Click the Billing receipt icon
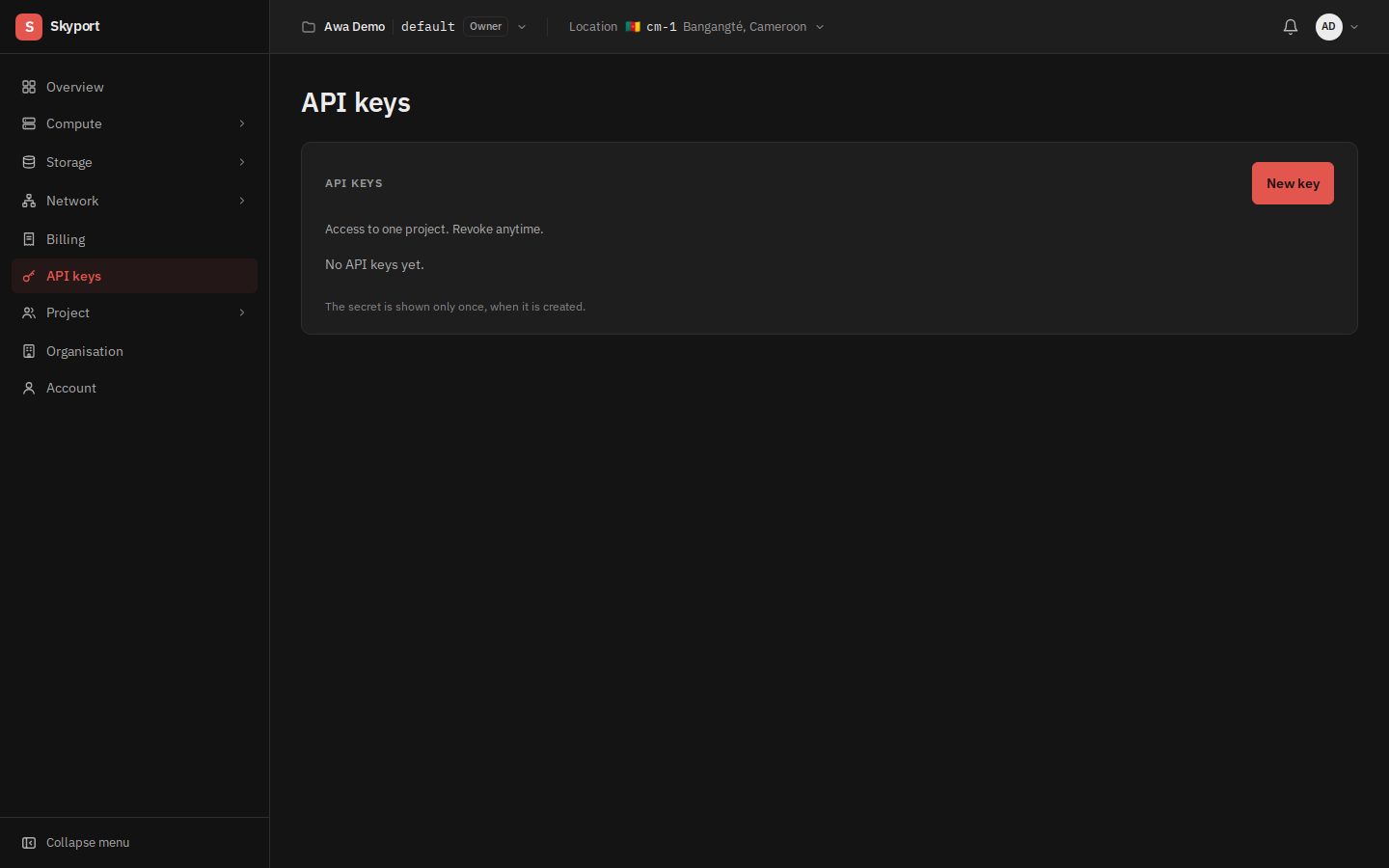 pos(29,239)
